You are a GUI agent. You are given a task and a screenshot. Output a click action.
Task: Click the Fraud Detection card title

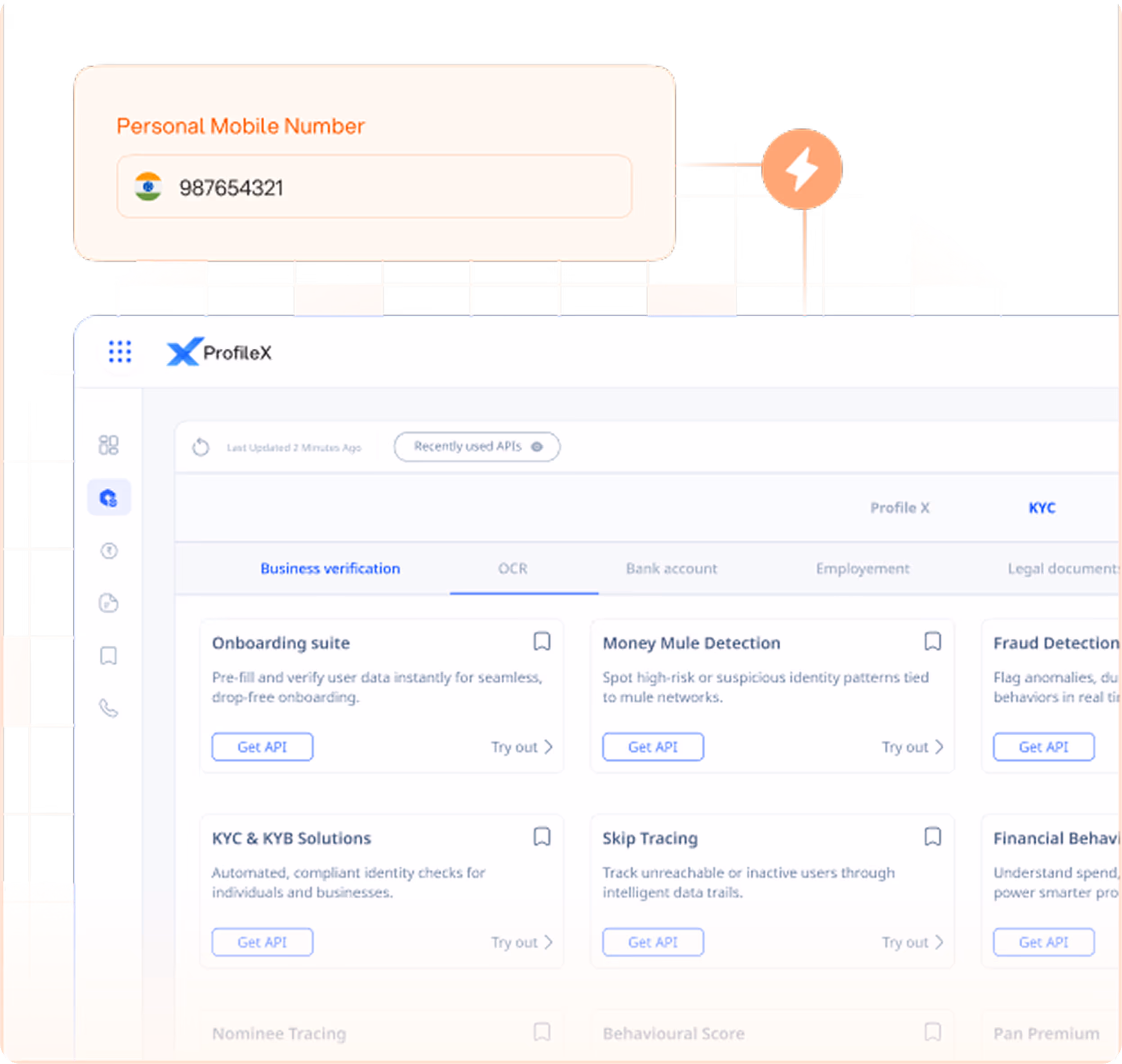(x=1056, y=643)
